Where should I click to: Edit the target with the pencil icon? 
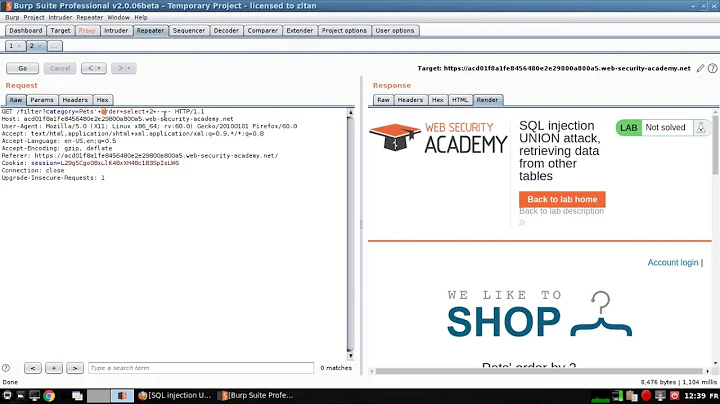700,68
